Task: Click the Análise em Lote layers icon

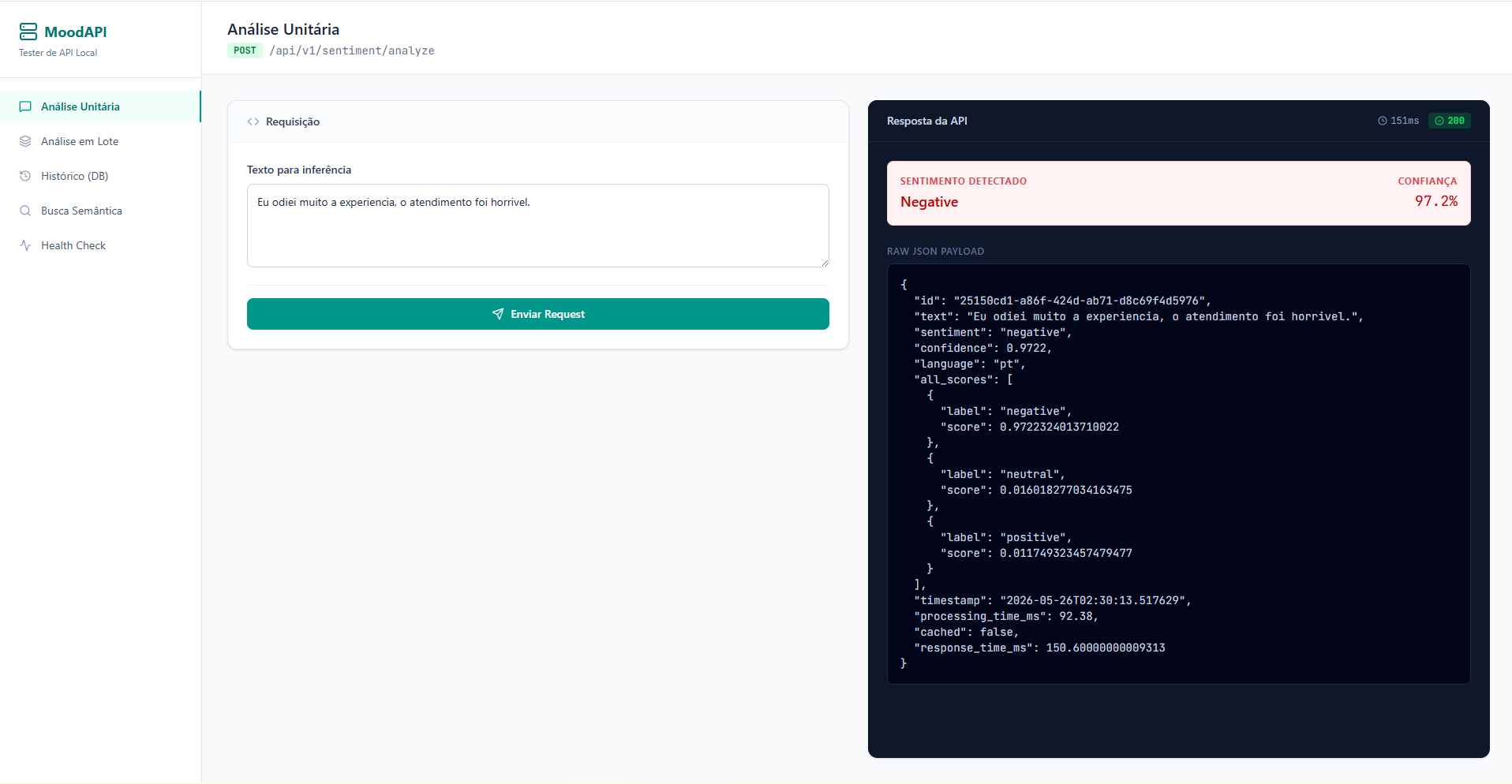Action: (x=25, y=141)
